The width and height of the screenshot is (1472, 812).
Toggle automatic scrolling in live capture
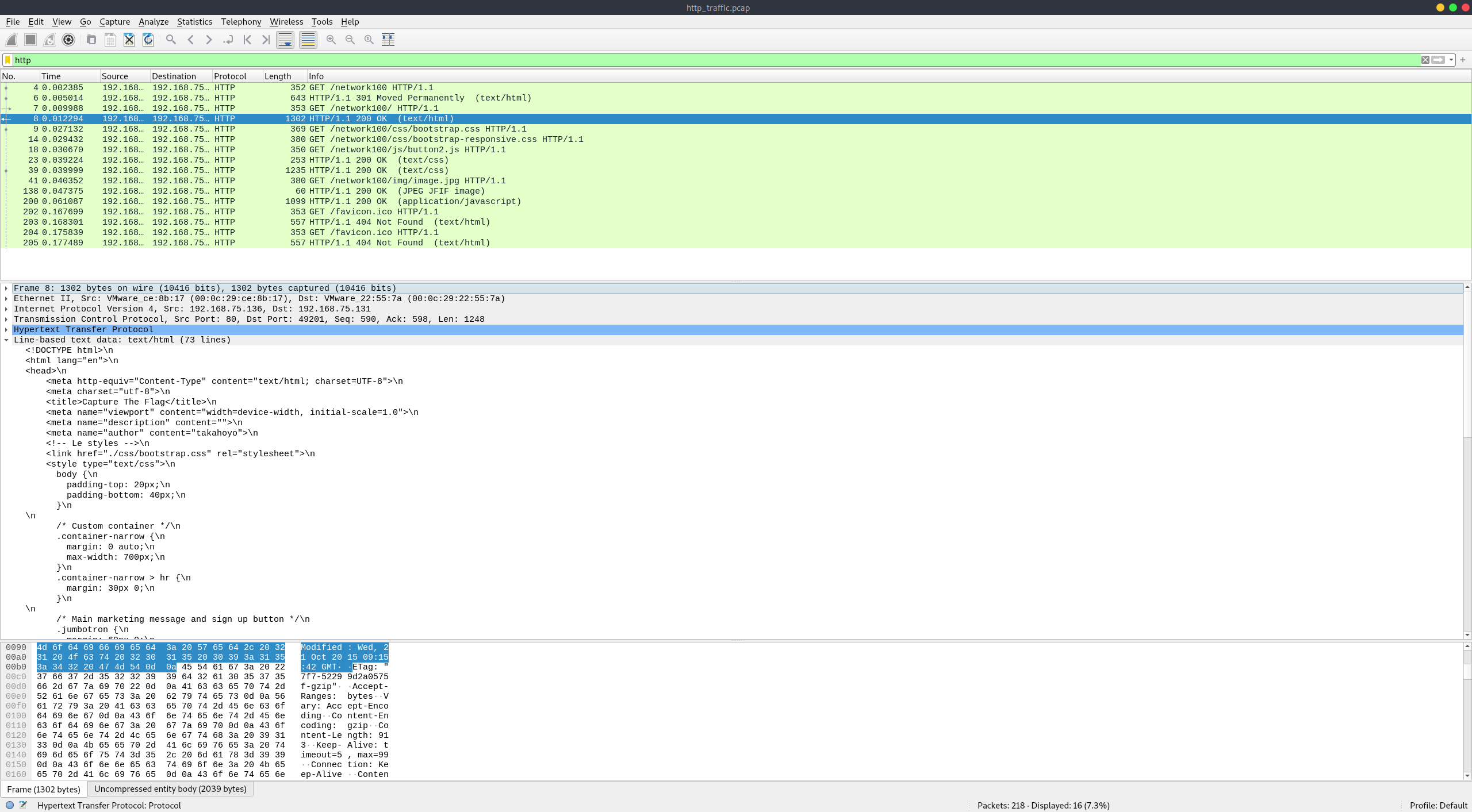coord(285,40)
